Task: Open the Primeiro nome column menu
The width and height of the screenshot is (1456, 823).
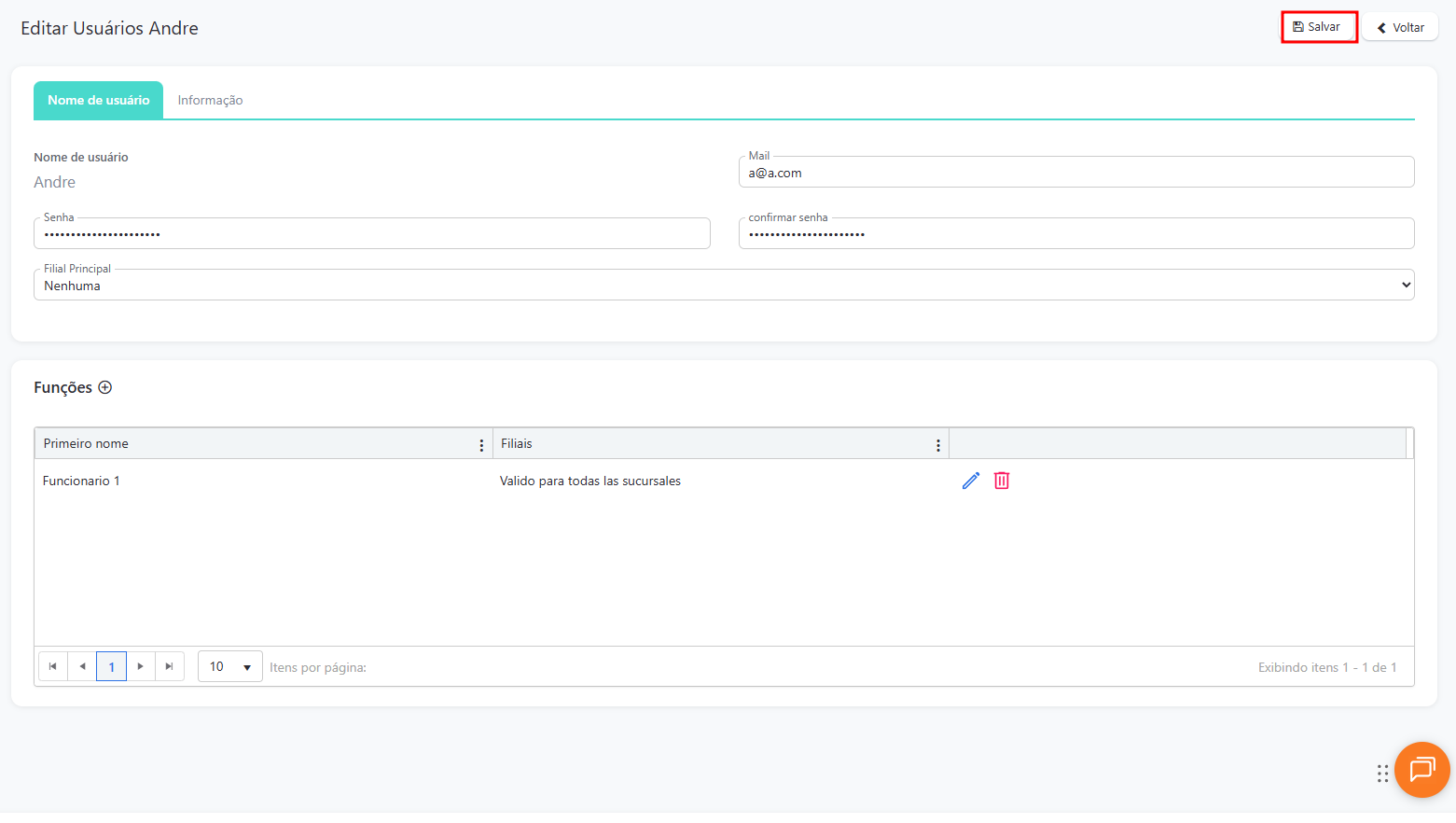Action: click(x=481, y=445)
